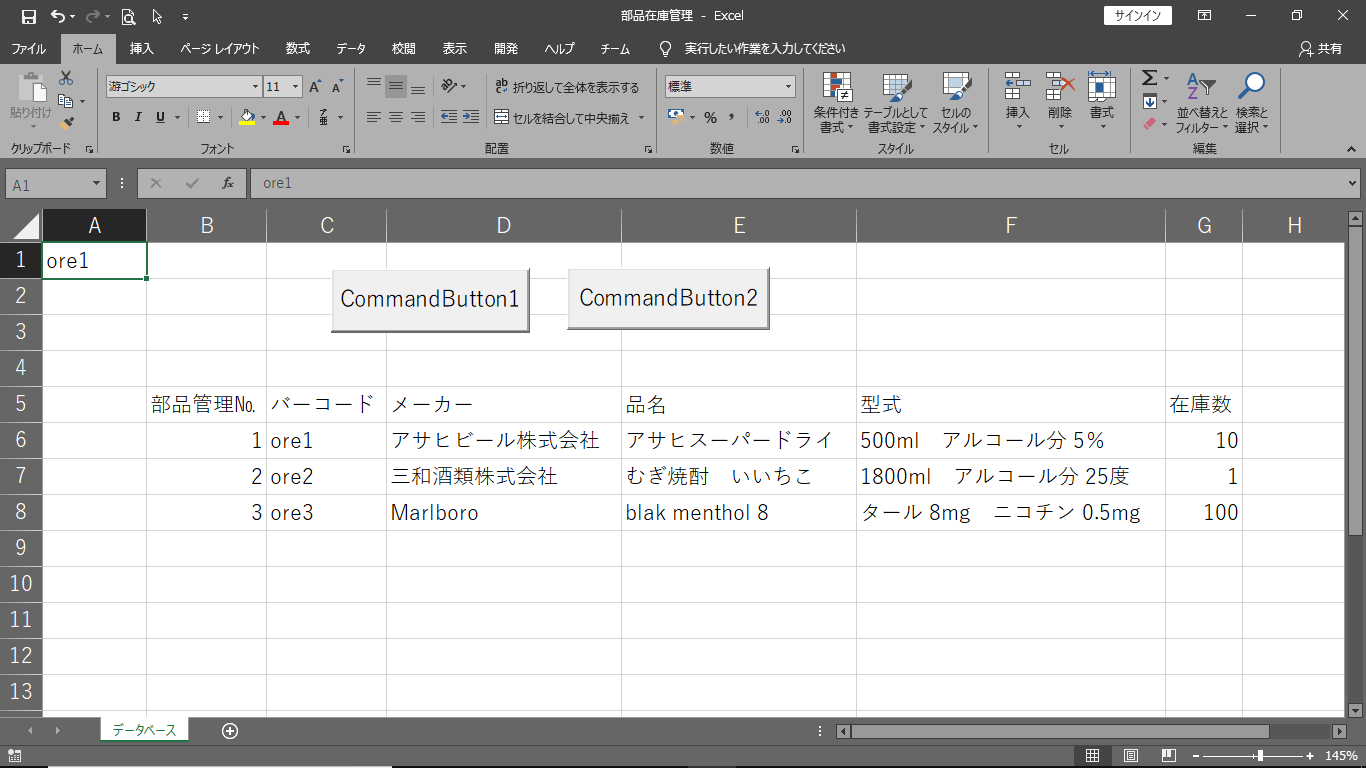
Task: Toggle Bold formatting
Action: 116,117
